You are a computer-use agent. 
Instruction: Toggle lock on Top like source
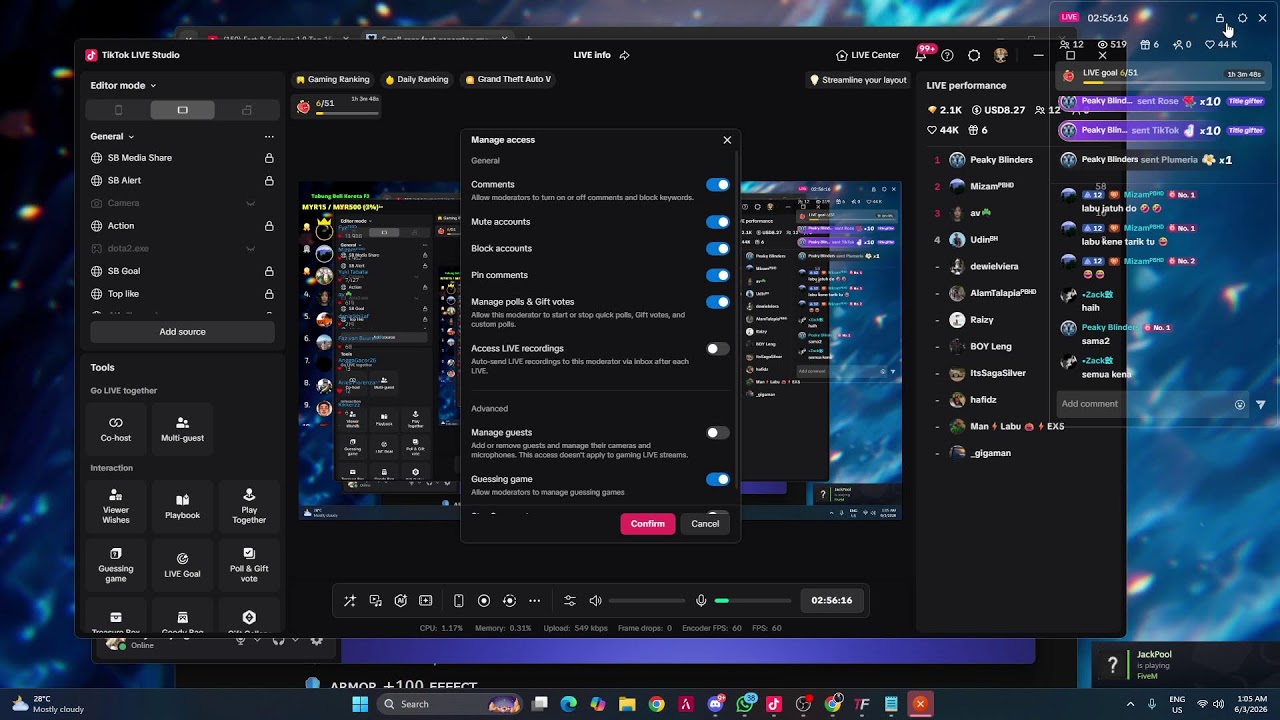(269, 294)
